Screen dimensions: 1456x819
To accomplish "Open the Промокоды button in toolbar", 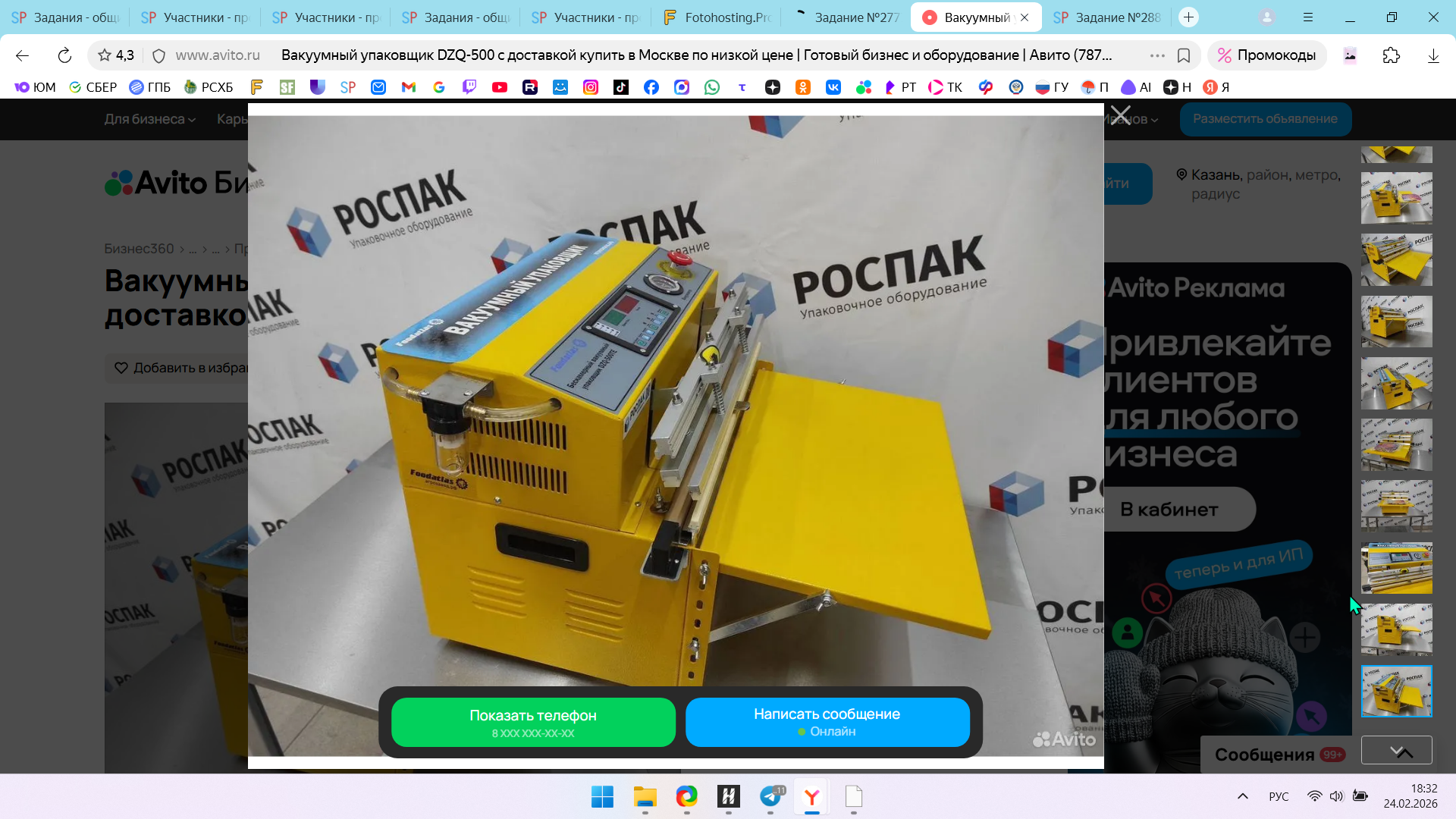I will 1267,55.
